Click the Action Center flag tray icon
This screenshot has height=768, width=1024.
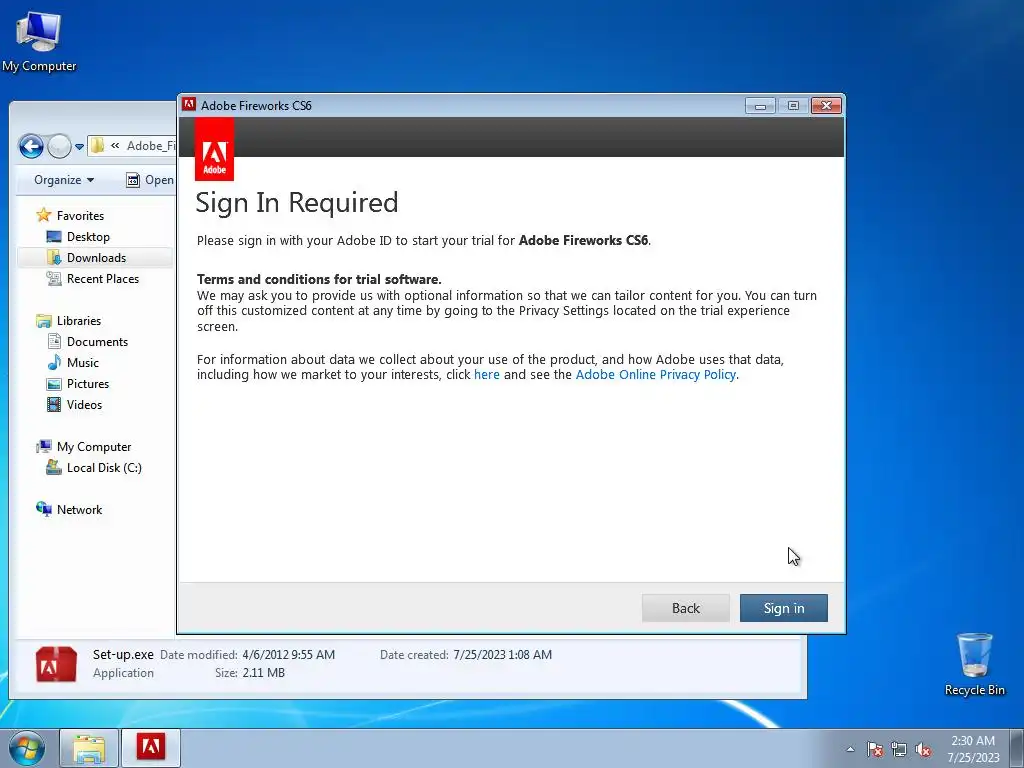point(875,749)
